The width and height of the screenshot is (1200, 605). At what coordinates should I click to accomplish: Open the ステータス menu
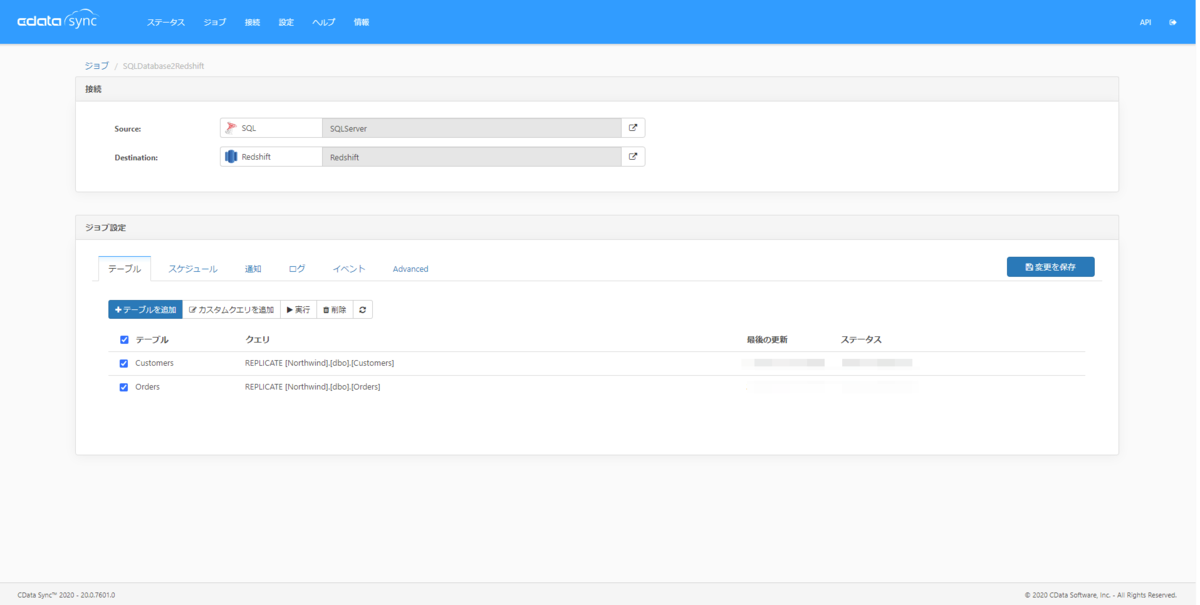tap(166, 22)
